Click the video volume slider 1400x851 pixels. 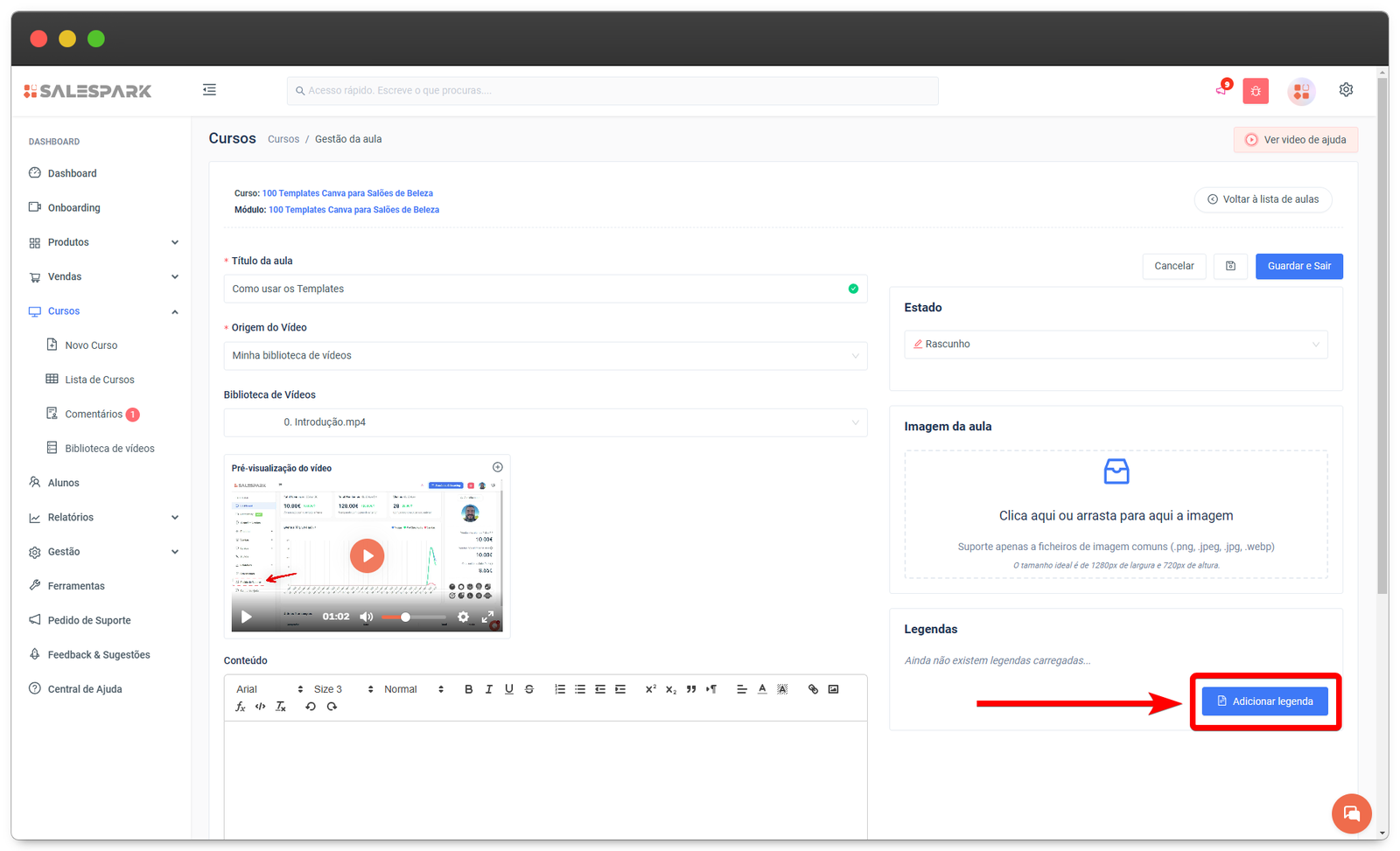(412, 617)
